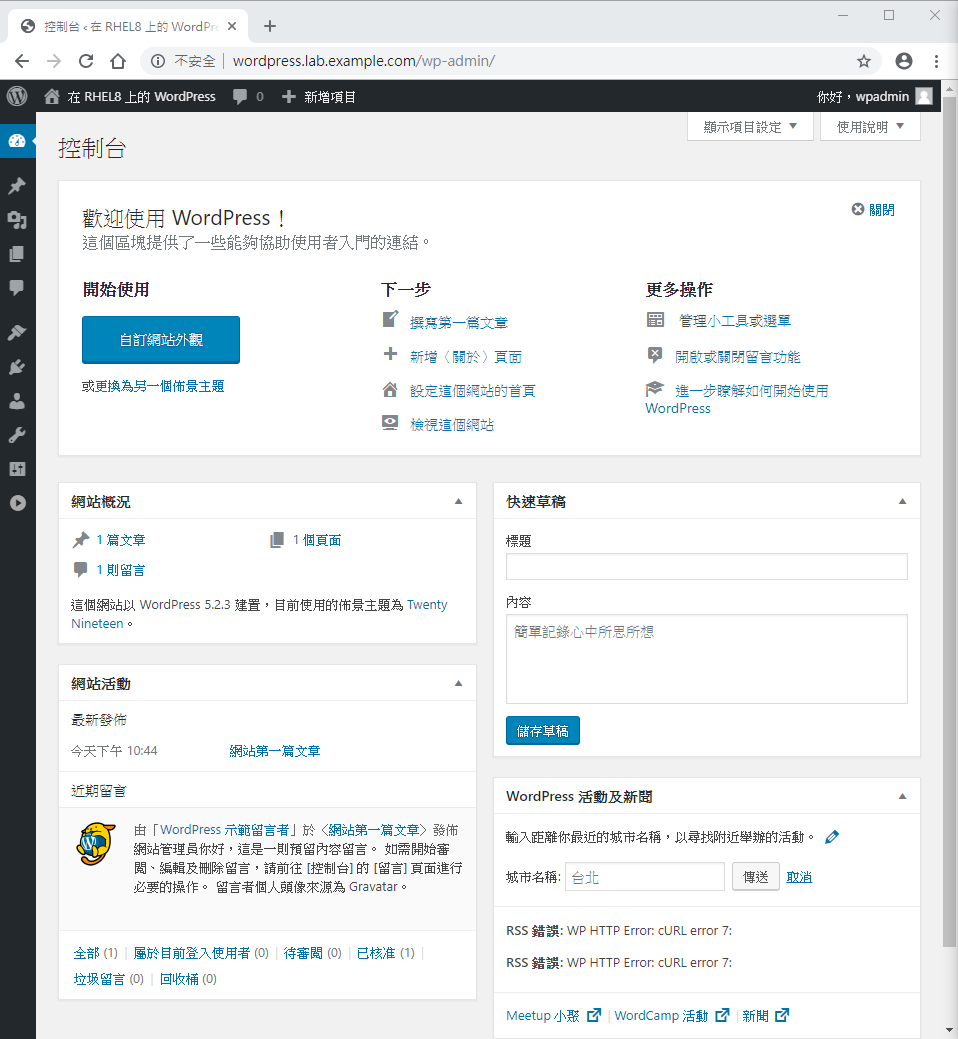Open the 1 篇文章 link
Screen dimensions: 958x1039
(121, 540)
